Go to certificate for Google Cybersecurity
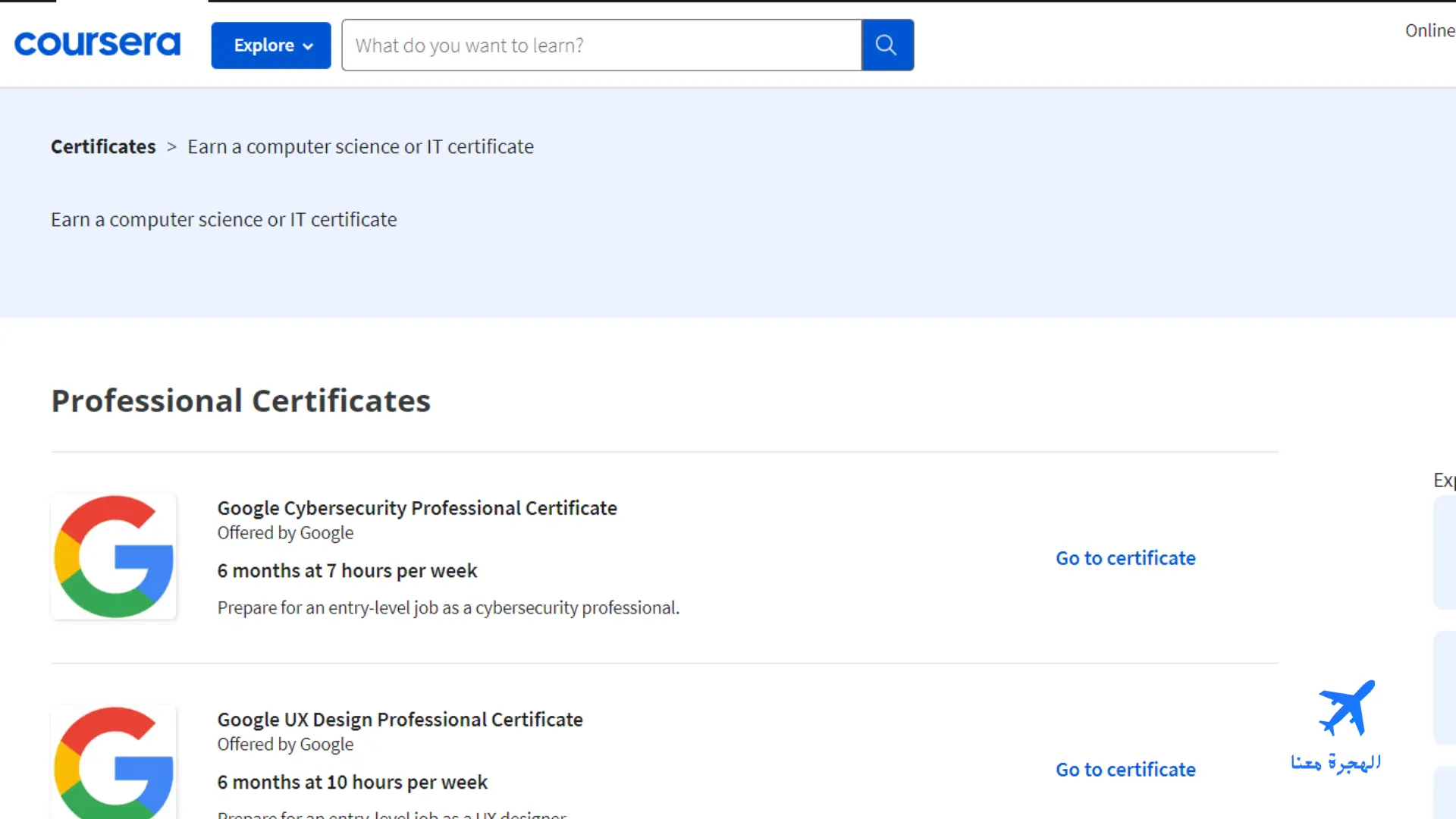1456x819 pixels. click(1125, 558)
